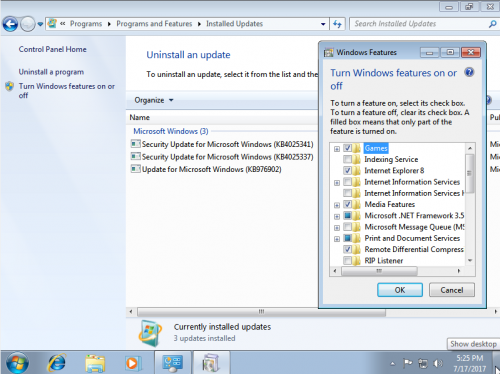Image resolution: width=500 pixels, height=374 pixels.
Task: Open the address bar history dropdown
Action: pyautogui.click(x=323, y=24)
